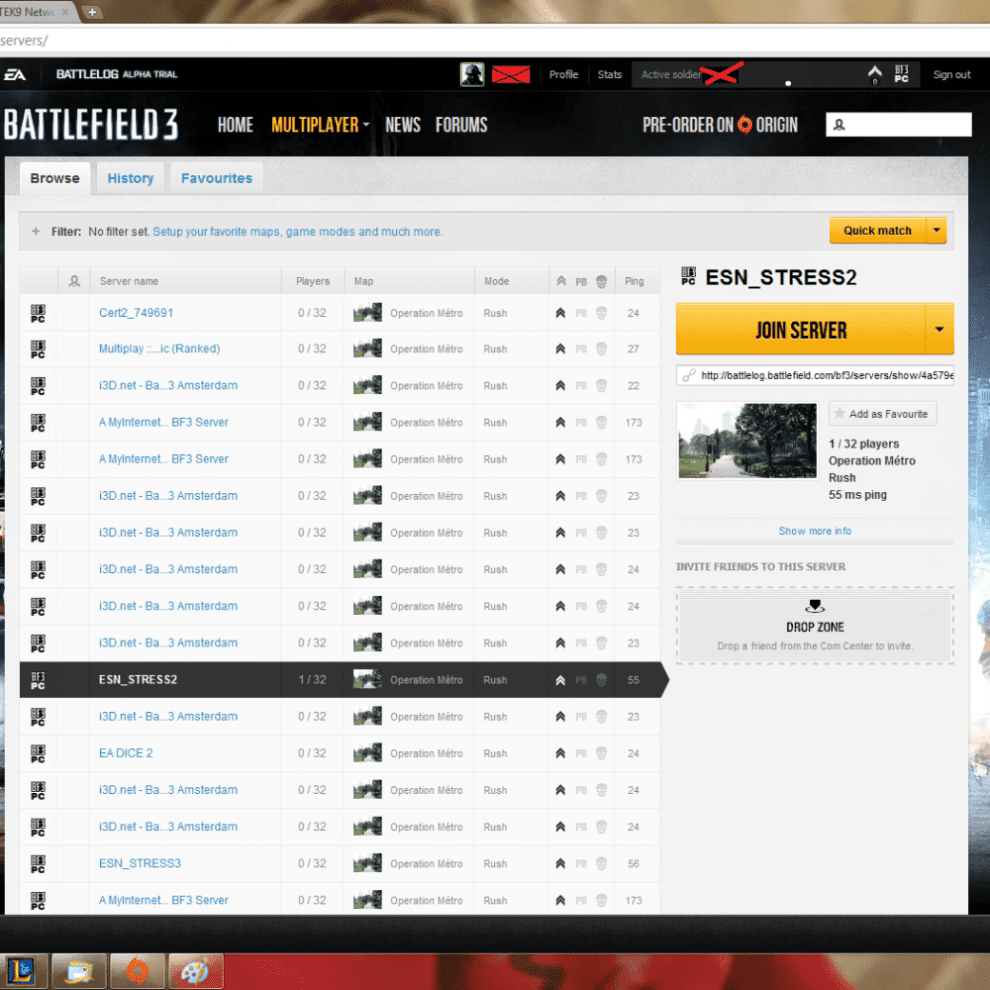The image size is (990, 990).
Task: Sort servers by the PunkBuster column icon
Action: pos(581,281)
